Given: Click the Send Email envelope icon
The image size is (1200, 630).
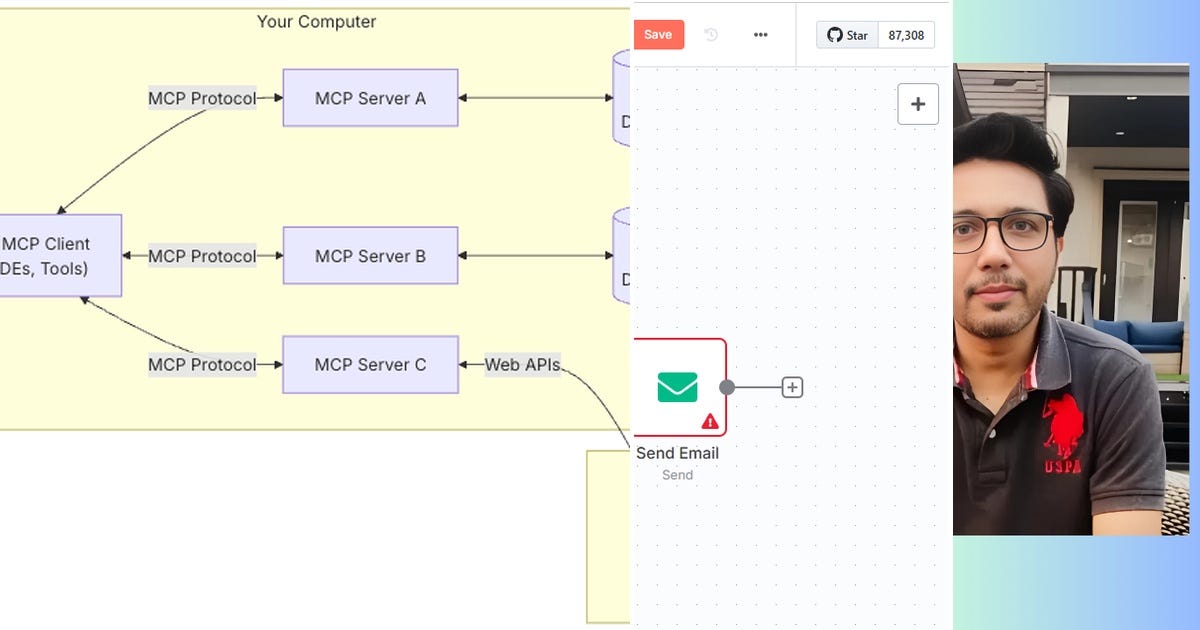Looking at the screenshot, I should [677, 385].
